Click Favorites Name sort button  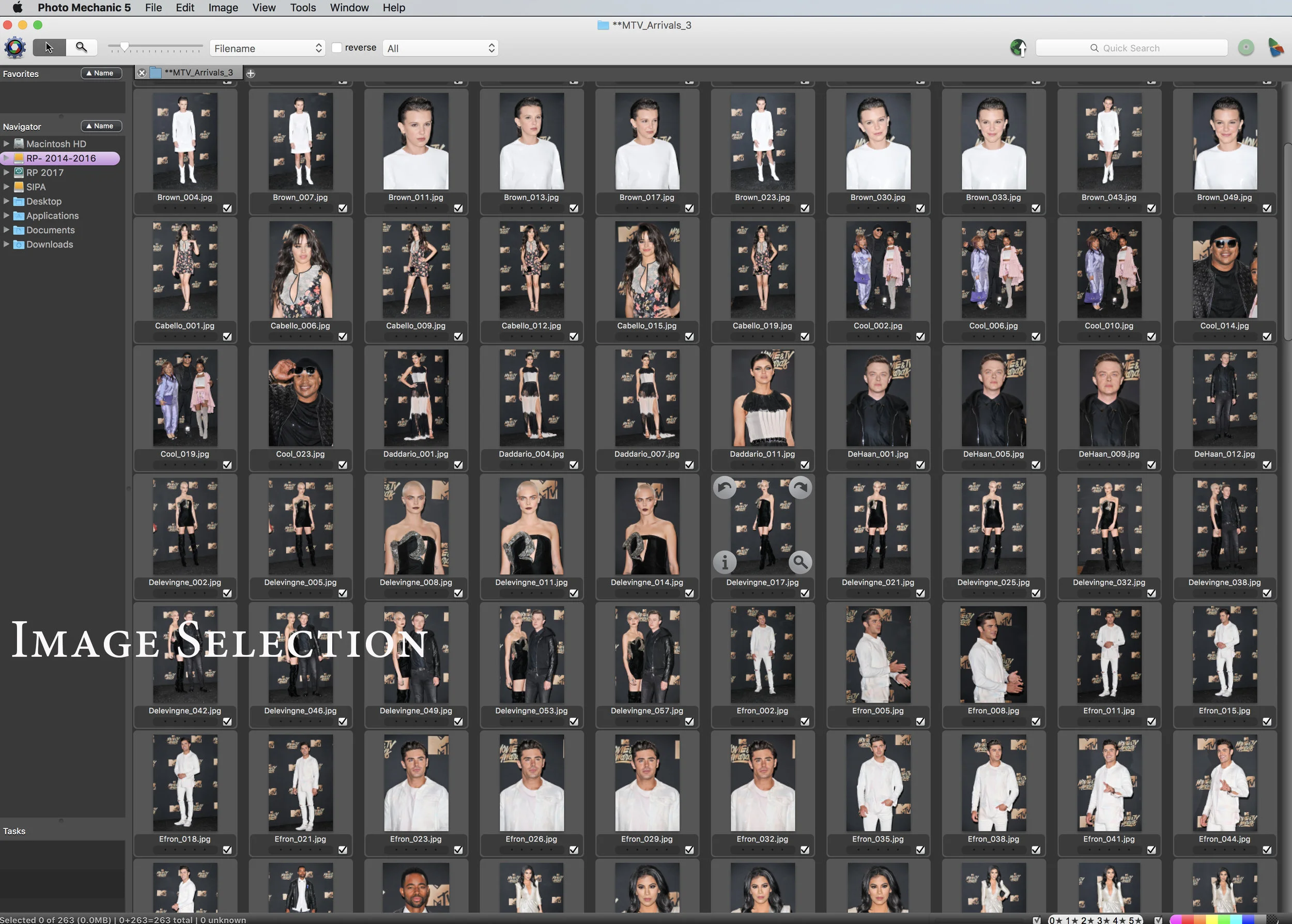[101, 73]
